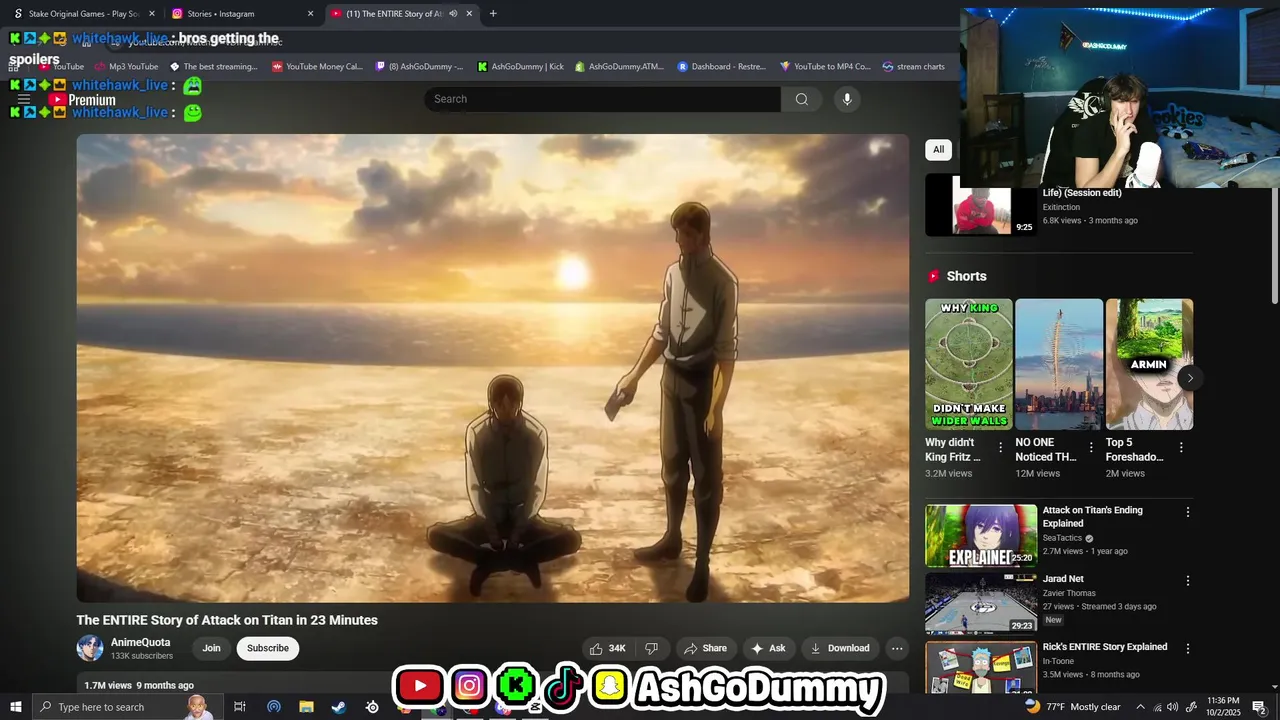The height and width of the screenshot is (720, 1280).
Task: Close the YouTube video tab
Action: pyautogui.click(x=469, y=14)
